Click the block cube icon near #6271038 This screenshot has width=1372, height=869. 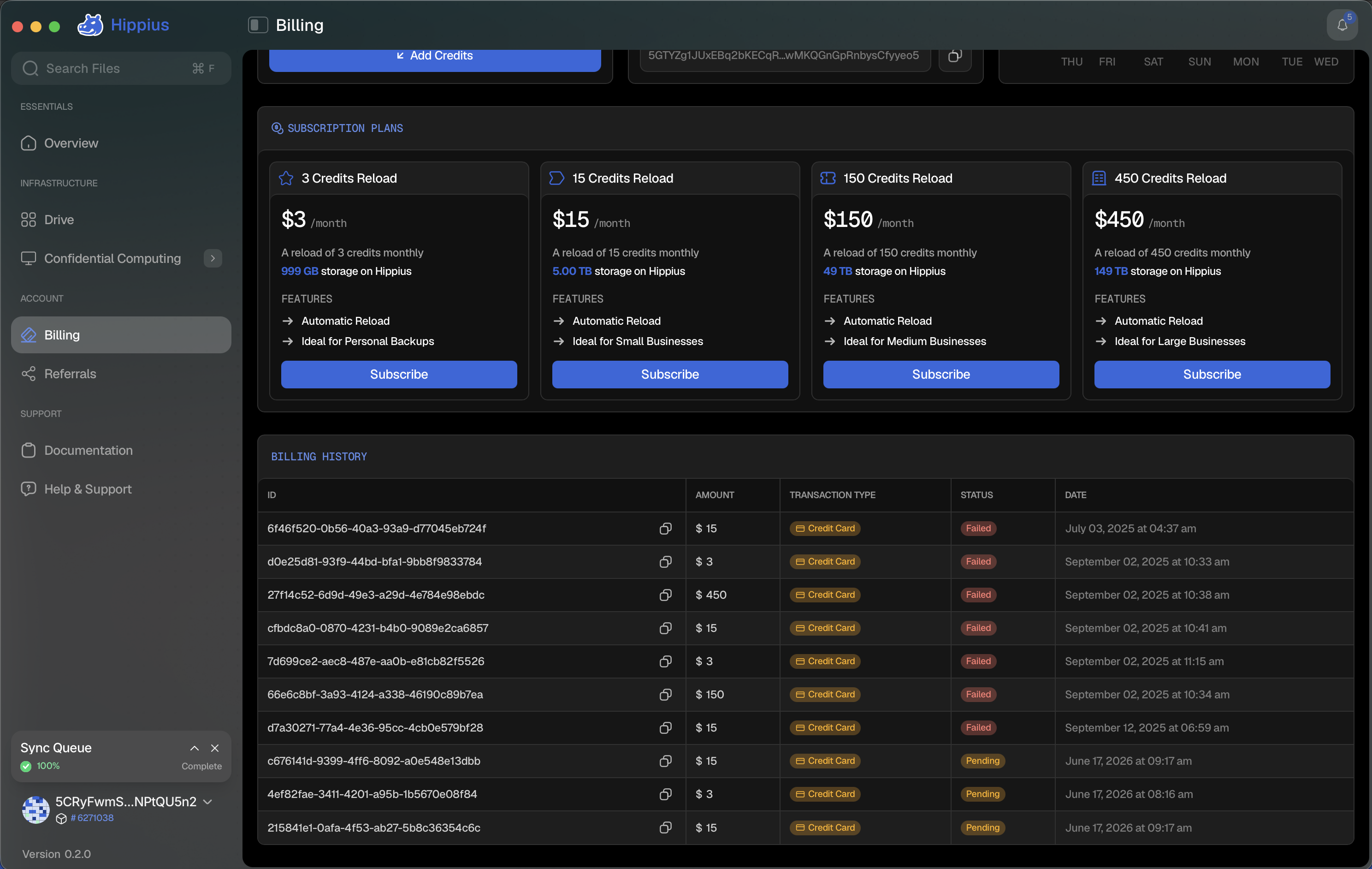point(61,819)
